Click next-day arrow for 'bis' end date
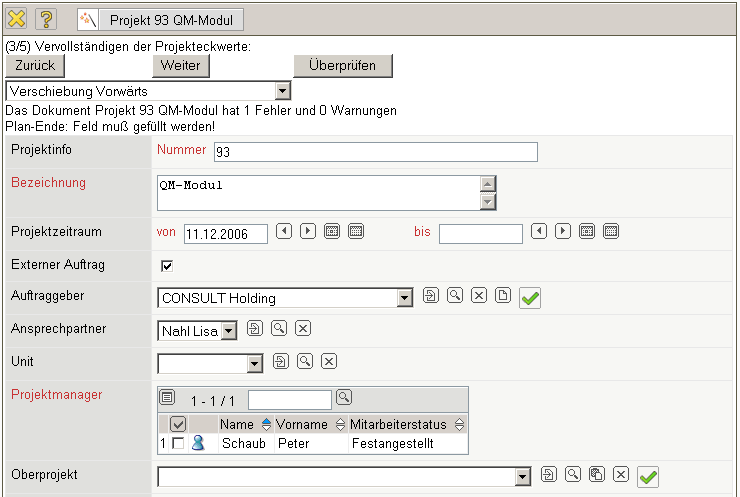 click(x=563, y=231)
